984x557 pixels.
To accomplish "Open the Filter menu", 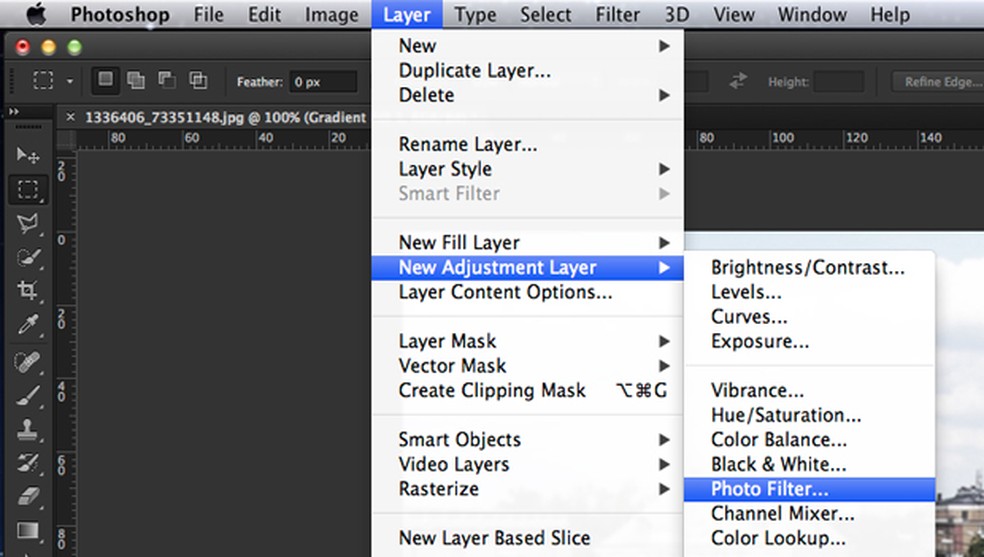I will pyautogui.click(x=618, y=14).
